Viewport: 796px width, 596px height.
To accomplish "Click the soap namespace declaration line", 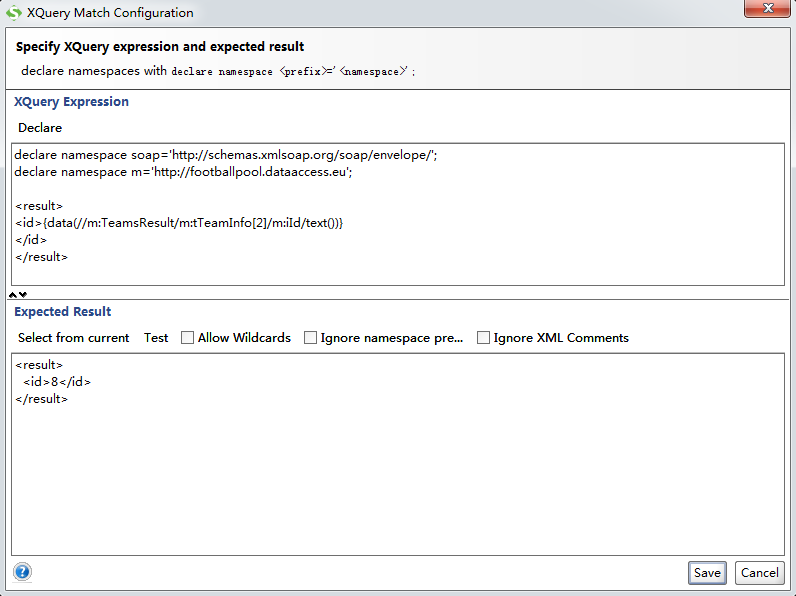I will coord(226,155).
